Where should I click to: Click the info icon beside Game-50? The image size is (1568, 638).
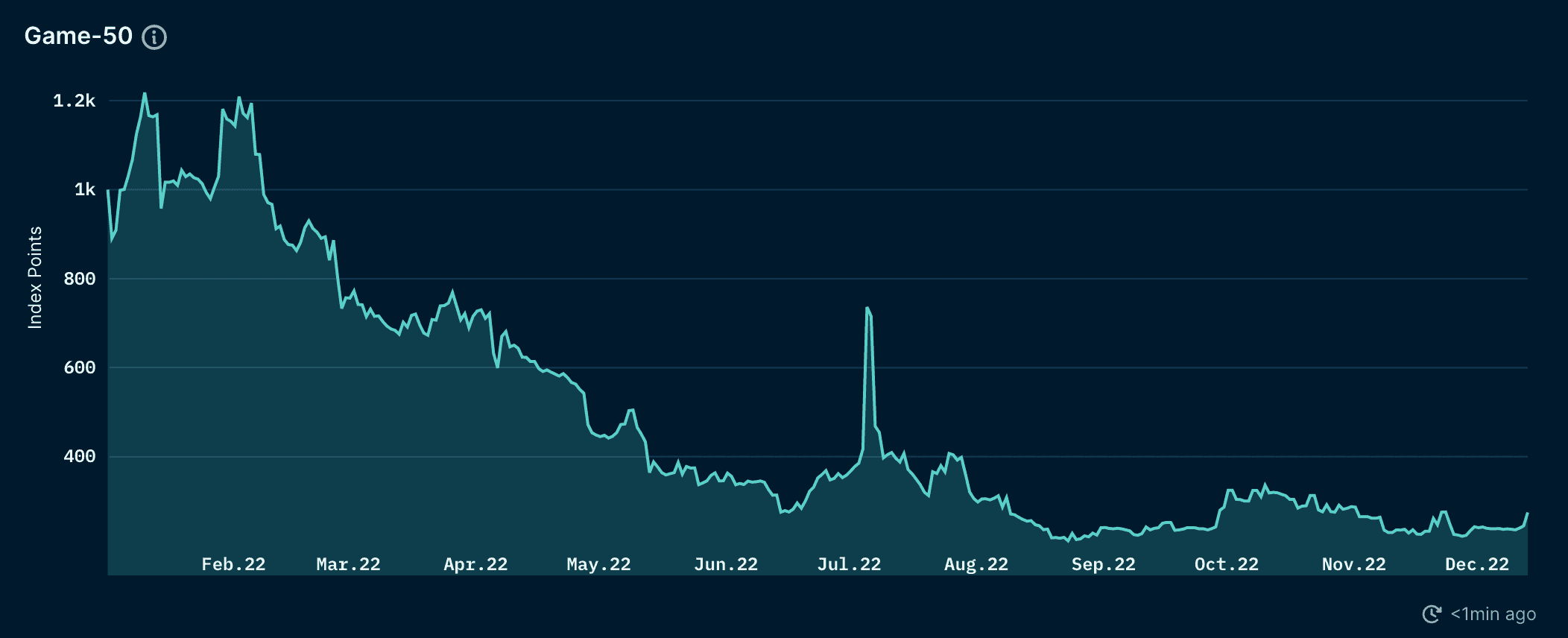154,37
